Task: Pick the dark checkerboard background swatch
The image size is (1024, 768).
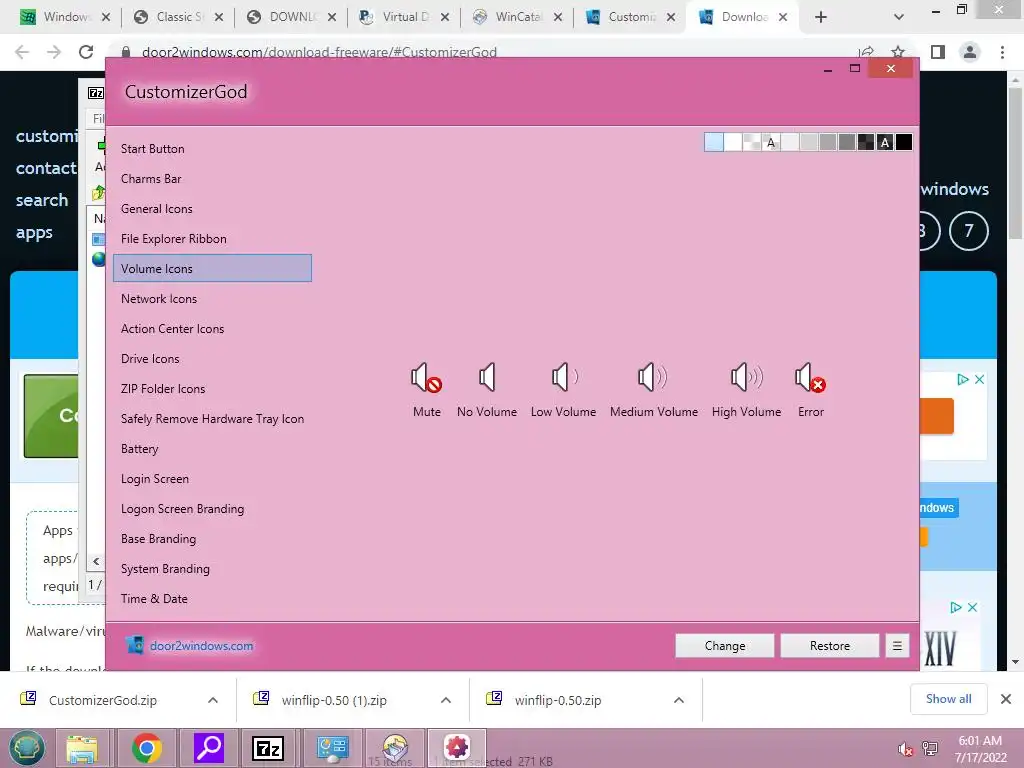Action: click(x=866, y=142)
